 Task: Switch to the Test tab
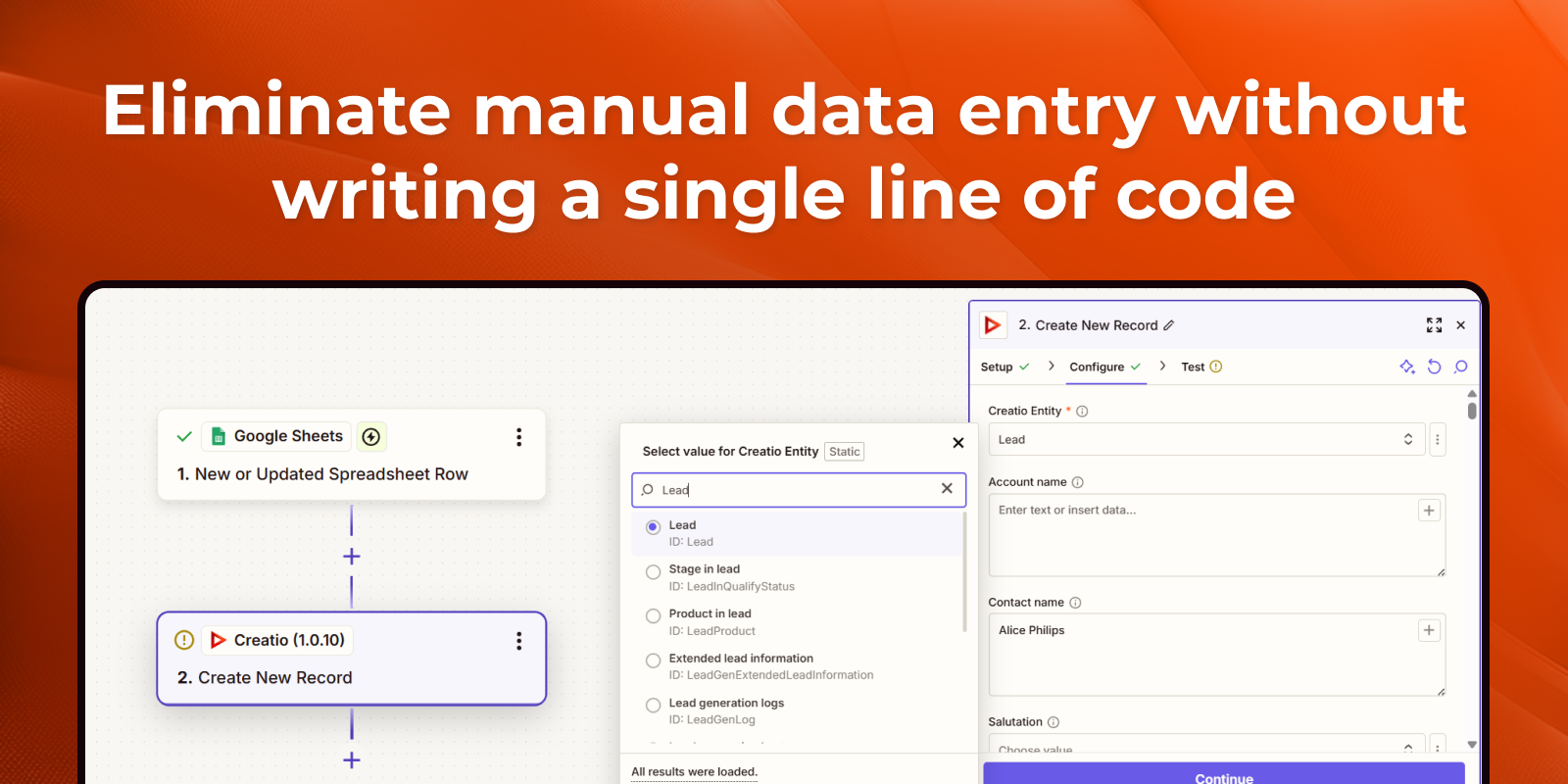[1193, 367]
